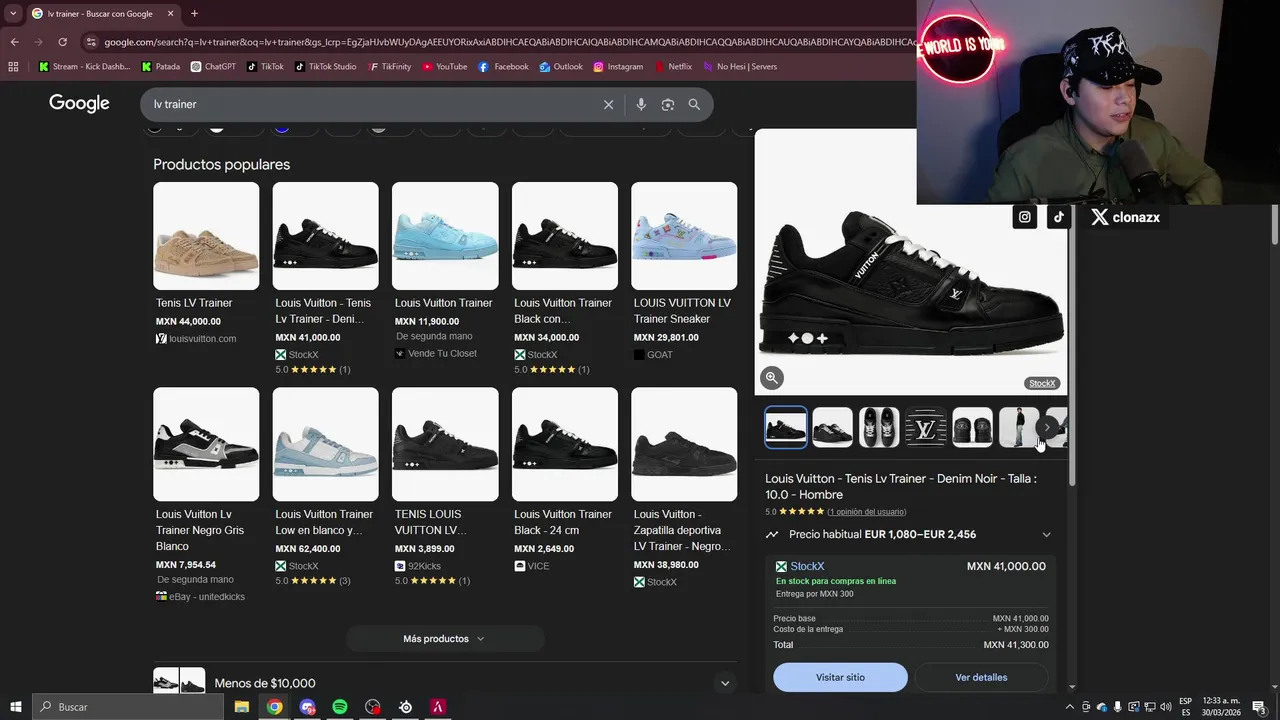Open the Facebook bookmark
Image resolution: width=1280 pixels, height=720 pixels.
[x=503, y=67]
